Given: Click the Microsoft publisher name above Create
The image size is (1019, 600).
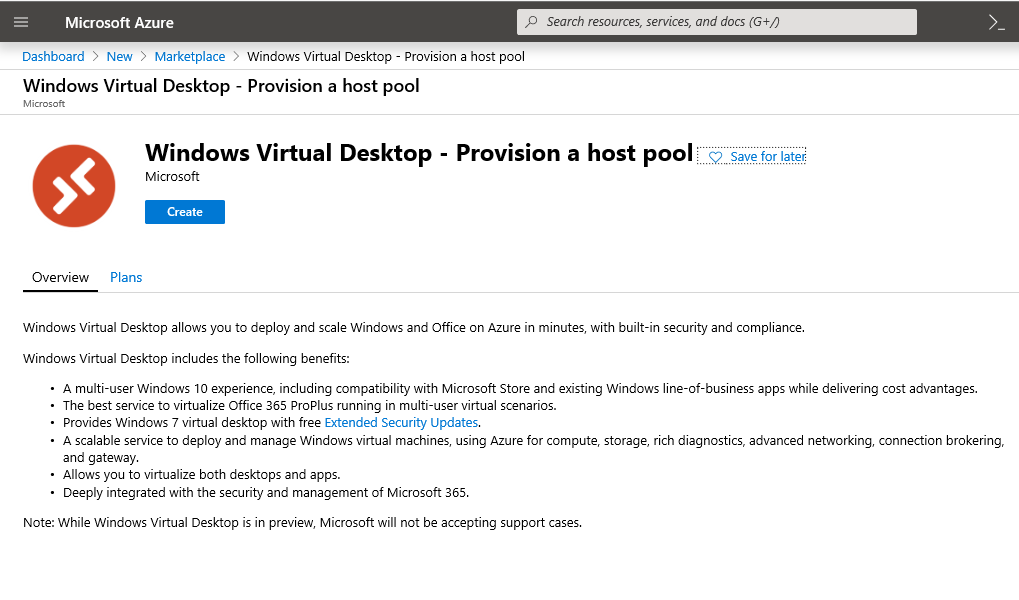Looking at the screenshot, I should [172, 177].
